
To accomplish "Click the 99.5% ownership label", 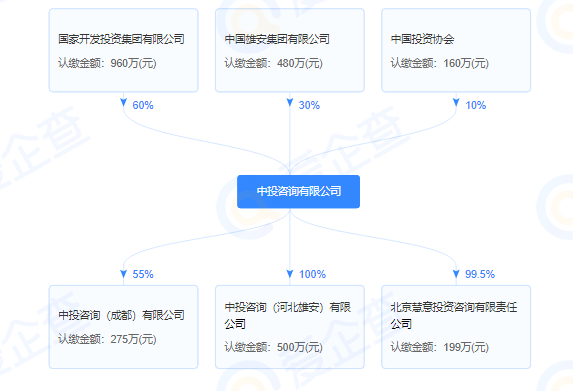I will click(480, 274).
